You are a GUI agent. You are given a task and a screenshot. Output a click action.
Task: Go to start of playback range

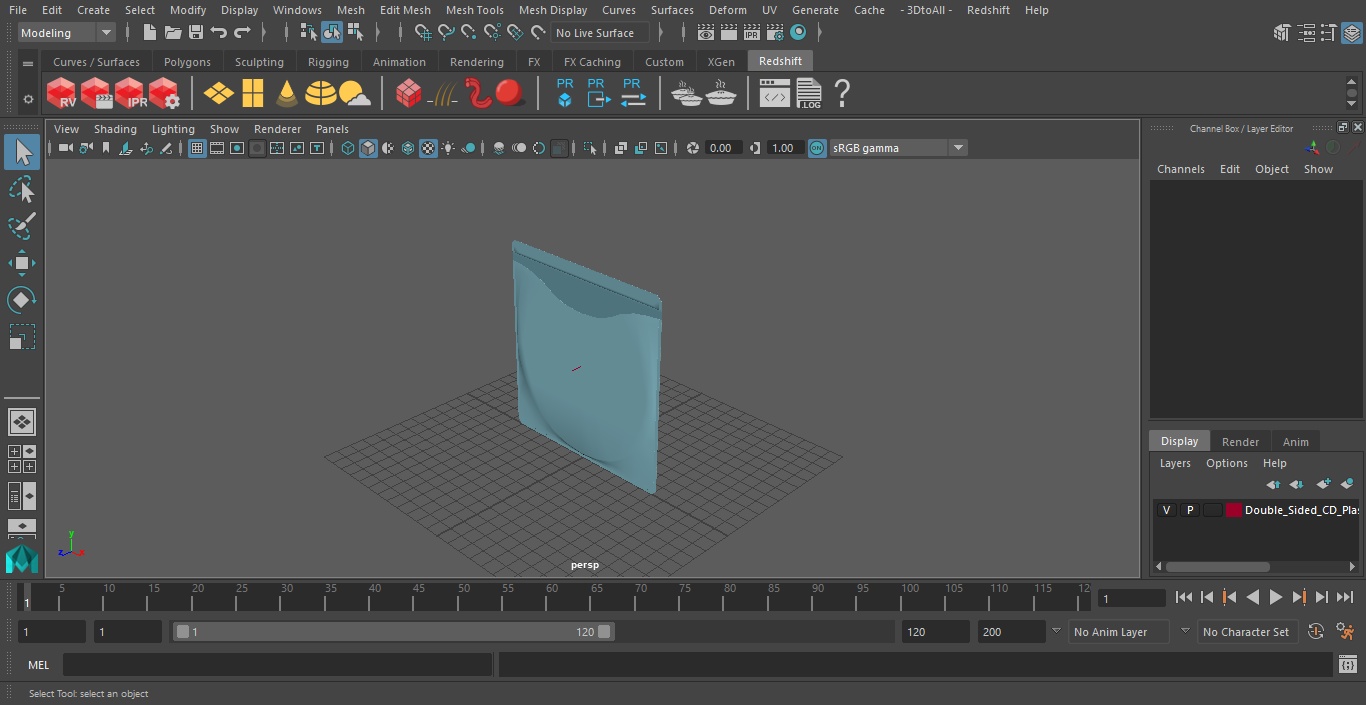(x=1183, y=597)
